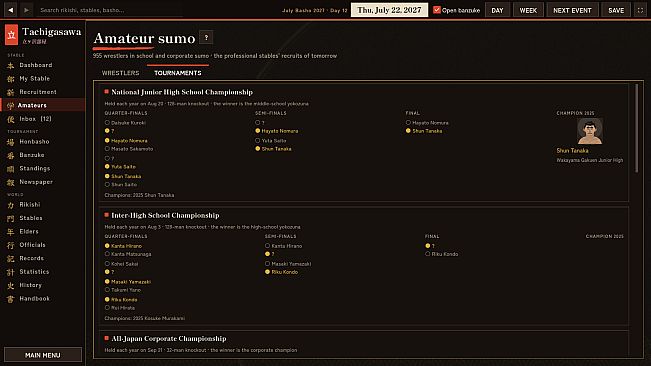Viewport: 651px width, 366px height.
Task: Open Hayato Nomura in Junior High final
Action: point(430,123)
